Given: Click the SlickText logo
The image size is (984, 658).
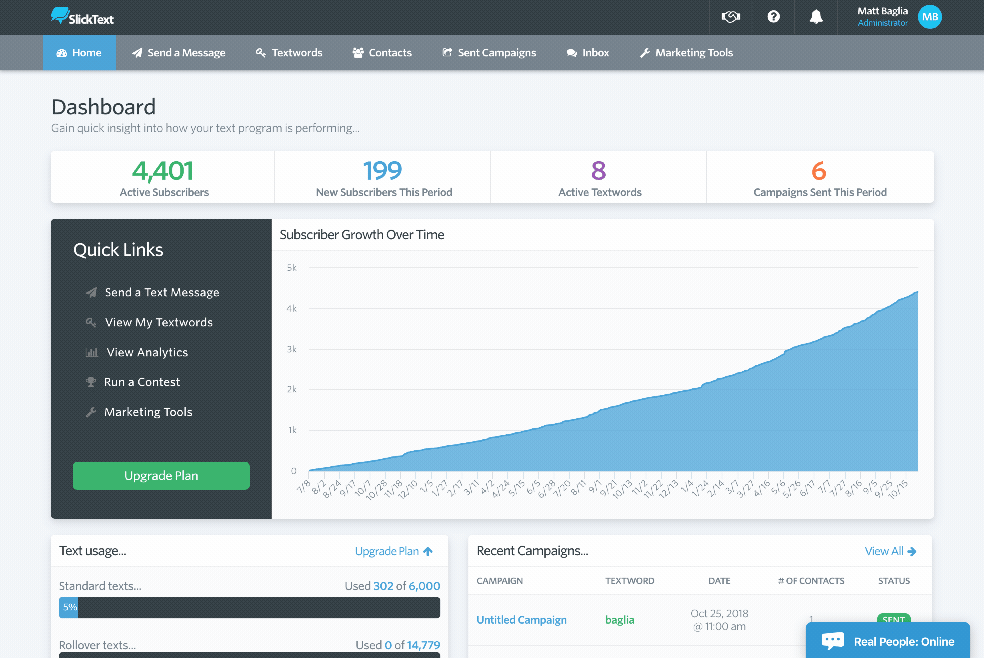Looking at the screenshot, I should tap(82, 16).
